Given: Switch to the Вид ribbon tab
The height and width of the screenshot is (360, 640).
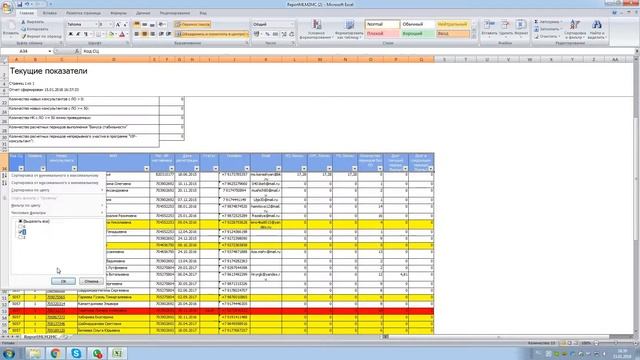Looking at the screenshot, I should coord(203,13).
